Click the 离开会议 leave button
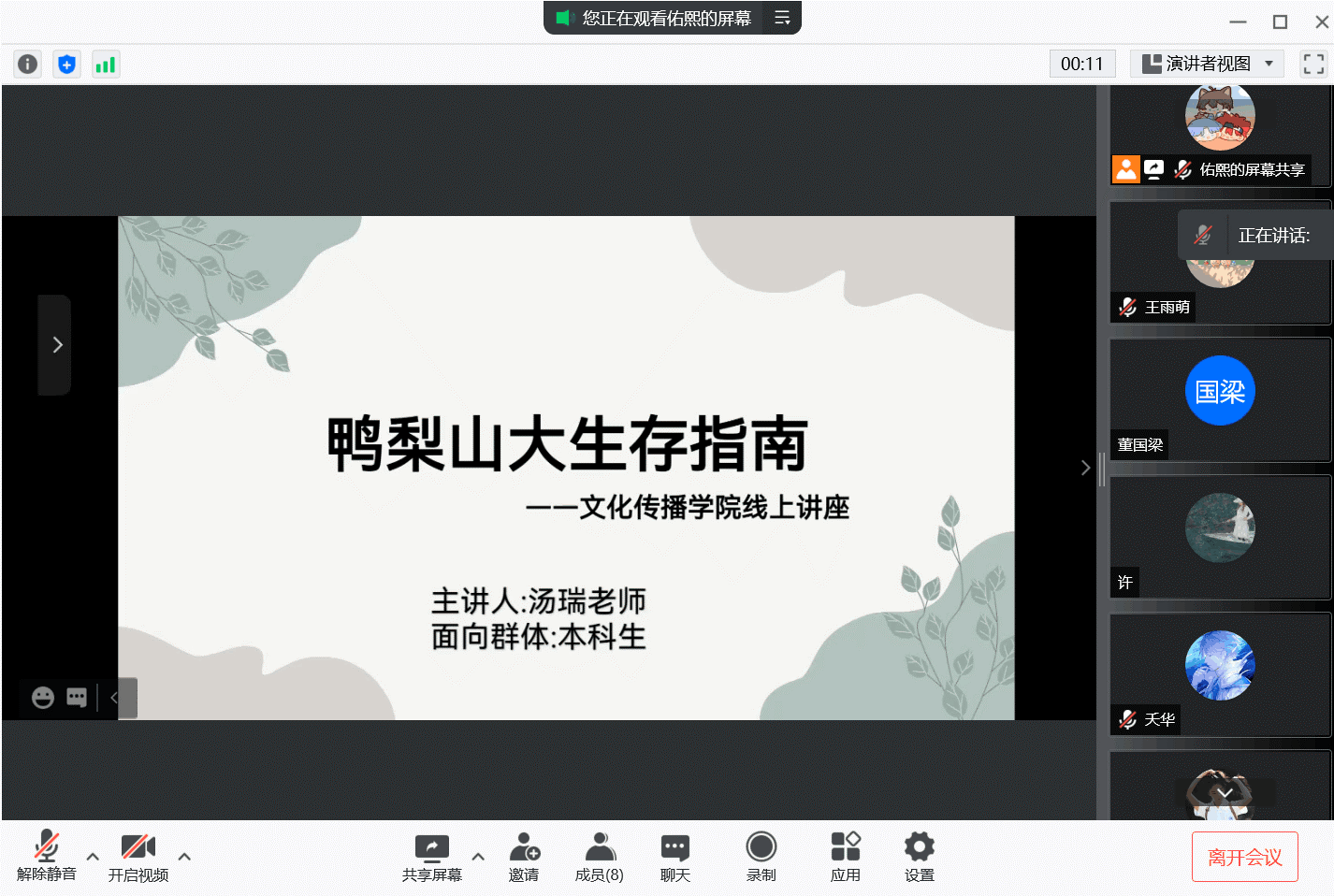This screenshot has height=896, width=1334. coord(1244,857)
